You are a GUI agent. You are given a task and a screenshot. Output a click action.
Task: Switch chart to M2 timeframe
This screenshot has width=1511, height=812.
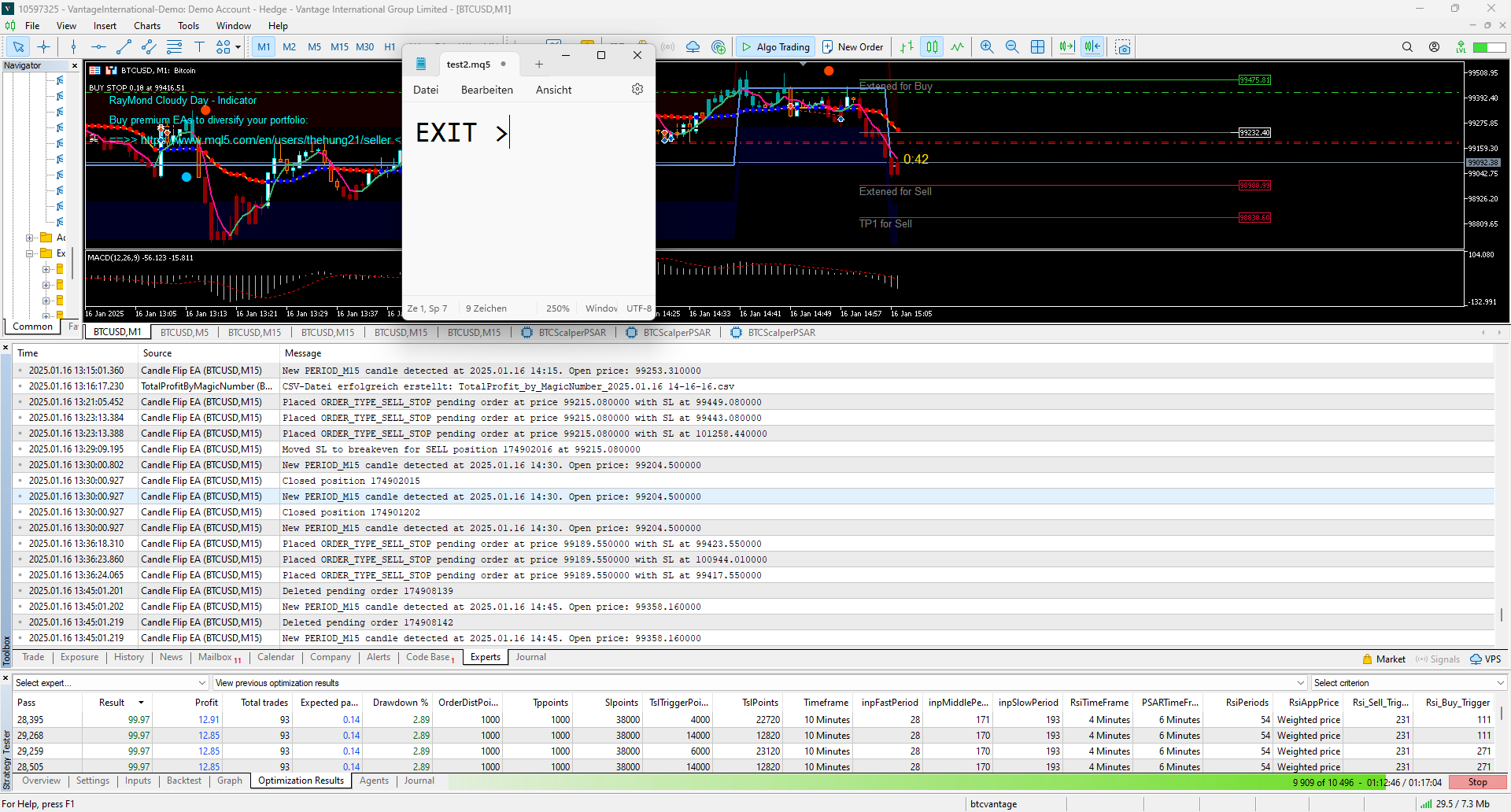pyautogui.click(x=289, y=47)
